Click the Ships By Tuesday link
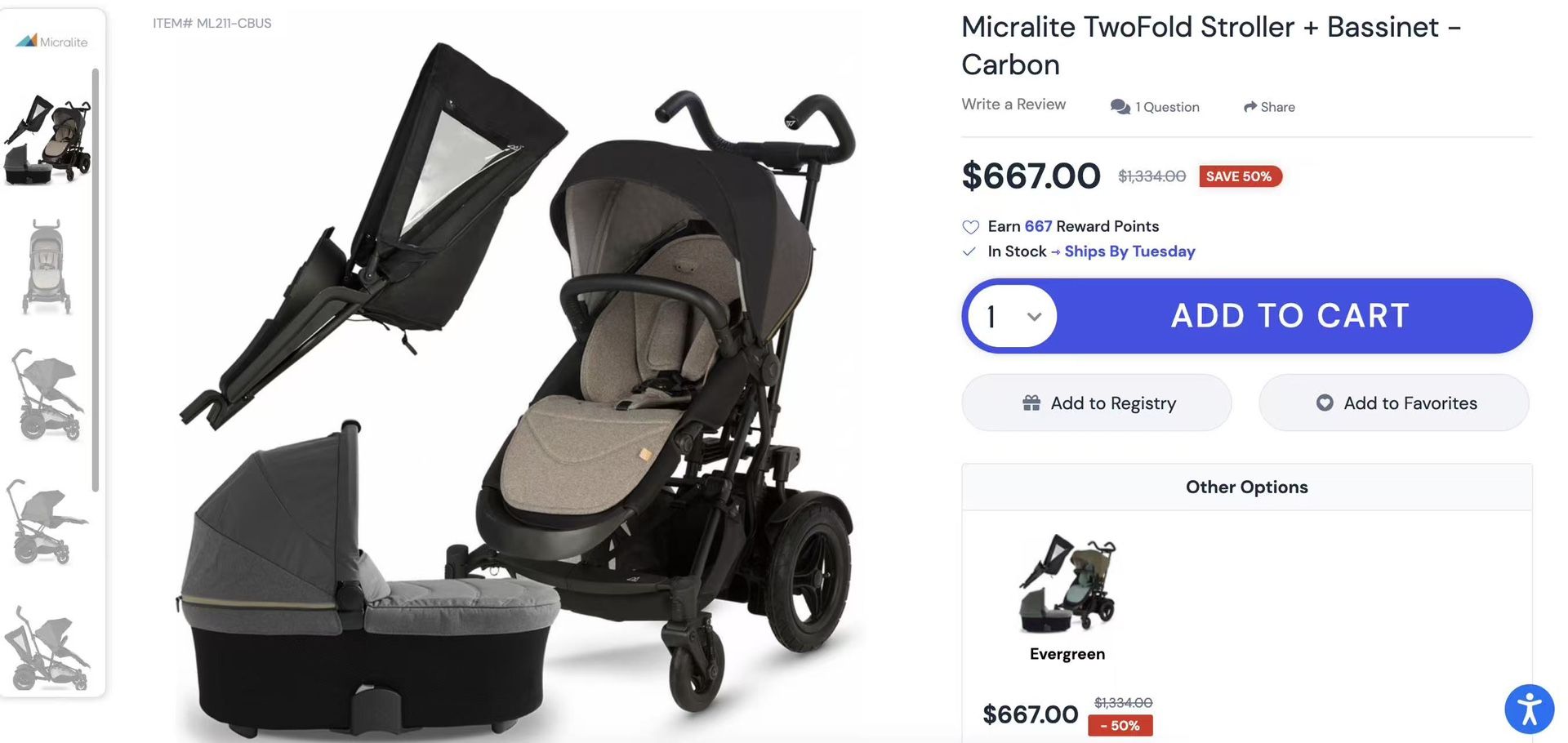1568x743 pixels. (1129, 251)
